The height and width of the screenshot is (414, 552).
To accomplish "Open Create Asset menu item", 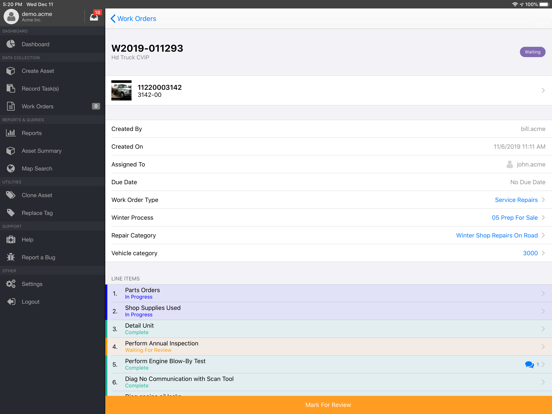I will [x=52, y=71].
